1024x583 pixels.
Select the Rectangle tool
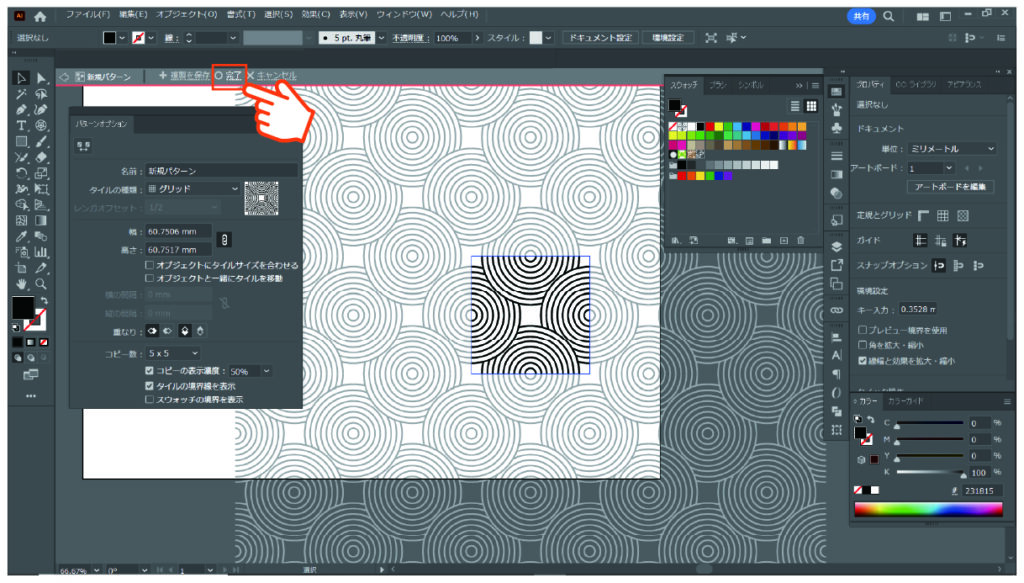(x=21, y=141)
